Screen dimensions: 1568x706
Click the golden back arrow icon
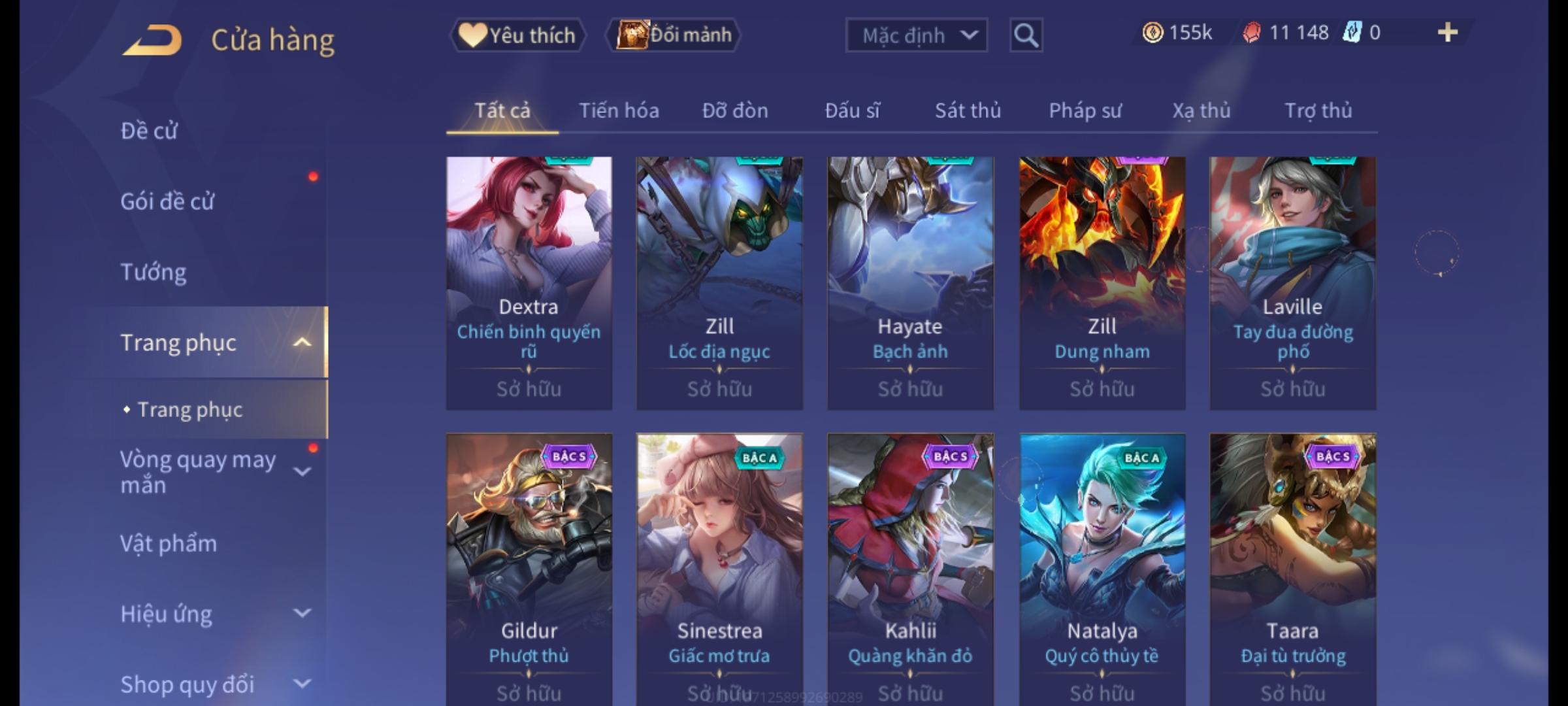pyautogui.click(x=152, y=40)
